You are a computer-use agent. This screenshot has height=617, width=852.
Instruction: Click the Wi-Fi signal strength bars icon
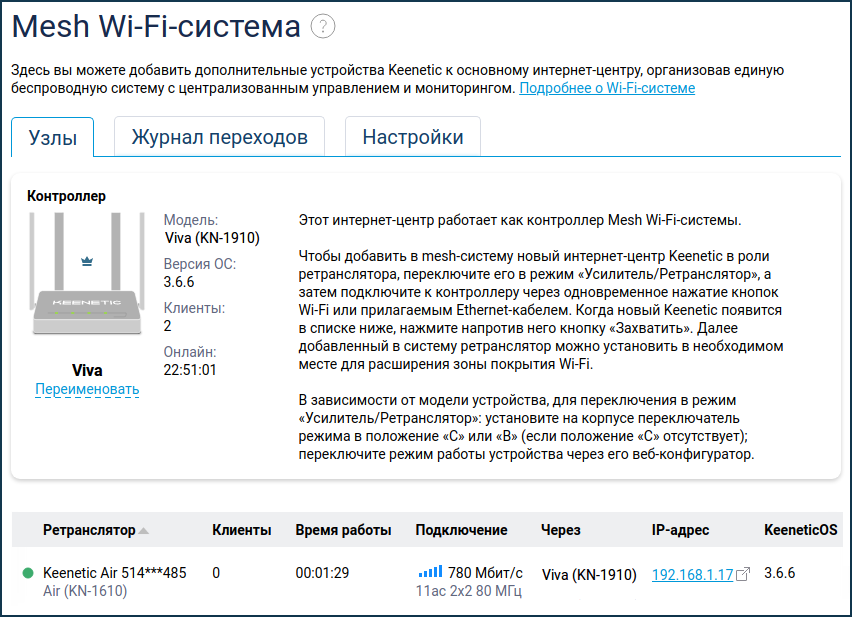point(430,571)
